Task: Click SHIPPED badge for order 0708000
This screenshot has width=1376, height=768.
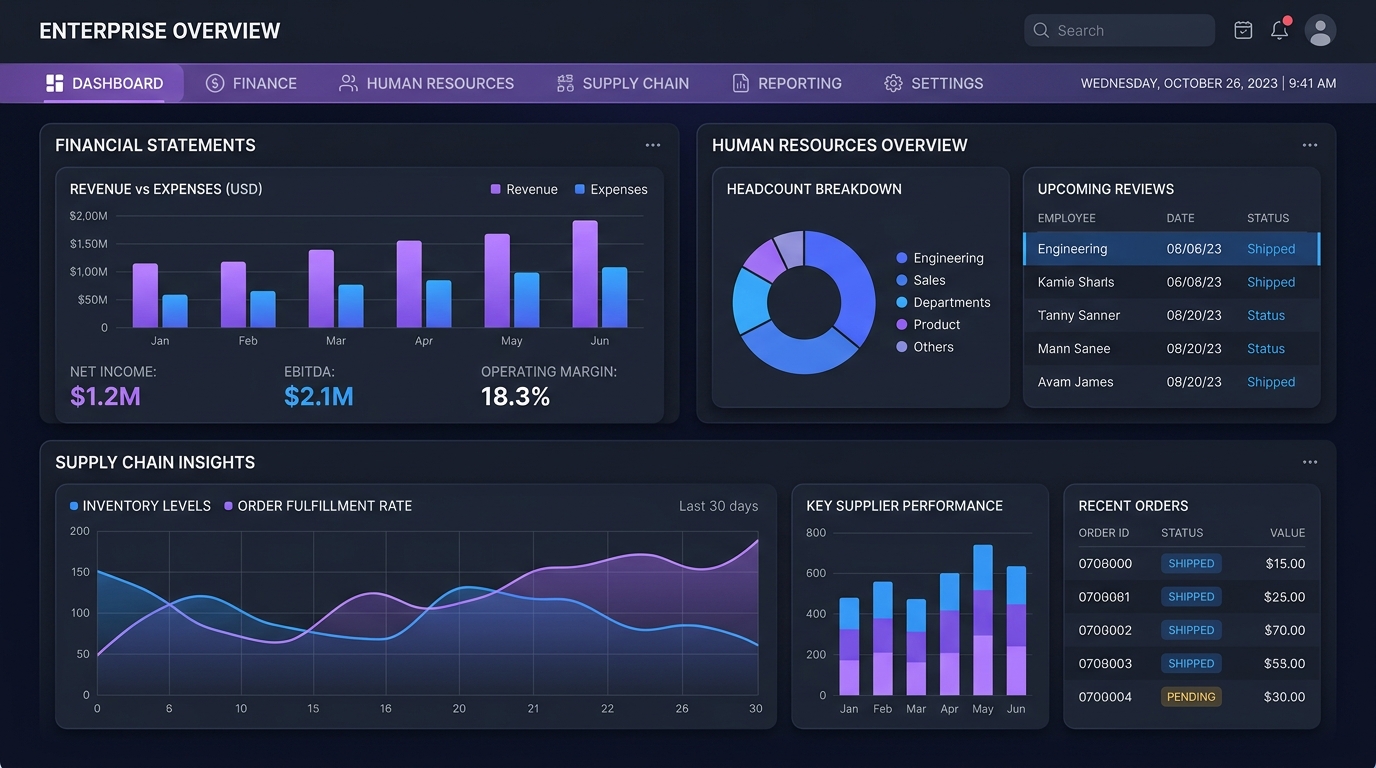Action: click(x=1191, y=563)
